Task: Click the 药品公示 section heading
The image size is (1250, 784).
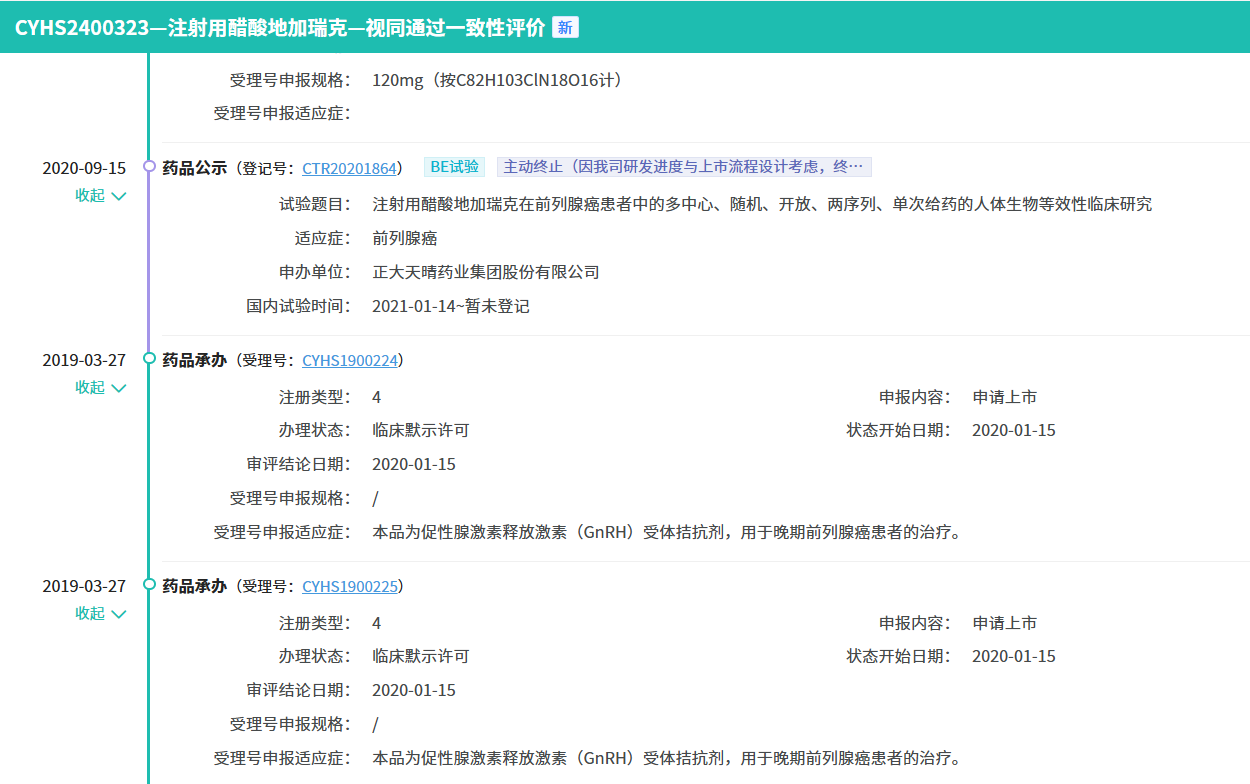Action: [x=195, y=168]
